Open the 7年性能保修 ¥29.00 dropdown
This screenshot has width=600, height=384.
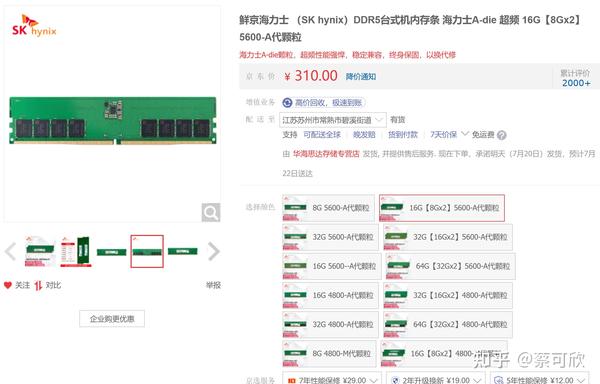[x=332, y=379]
